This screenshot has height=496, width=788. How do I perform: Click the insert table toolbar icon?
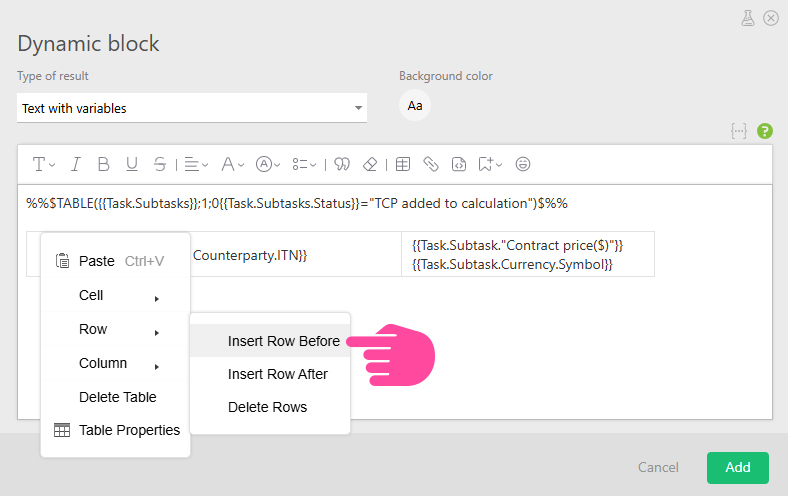coord(403,164)
